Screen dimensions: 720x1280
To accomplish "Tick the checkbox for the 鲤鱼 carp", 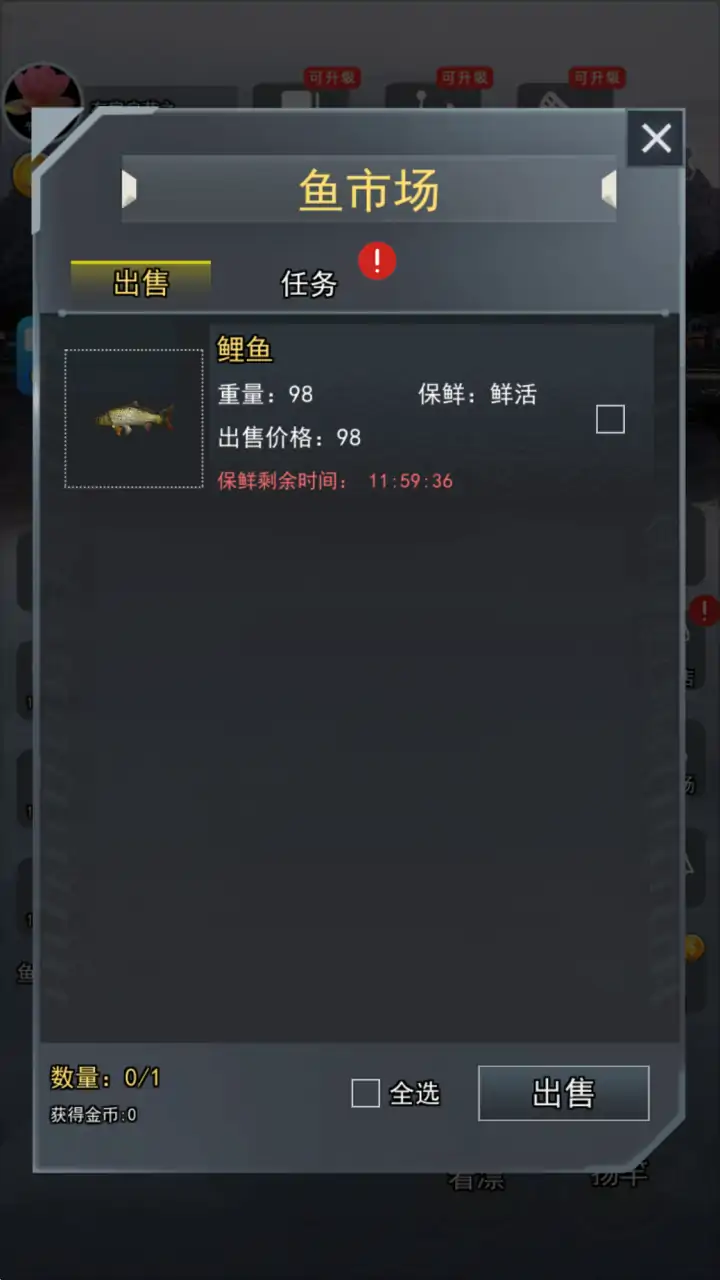I will 610,419.
